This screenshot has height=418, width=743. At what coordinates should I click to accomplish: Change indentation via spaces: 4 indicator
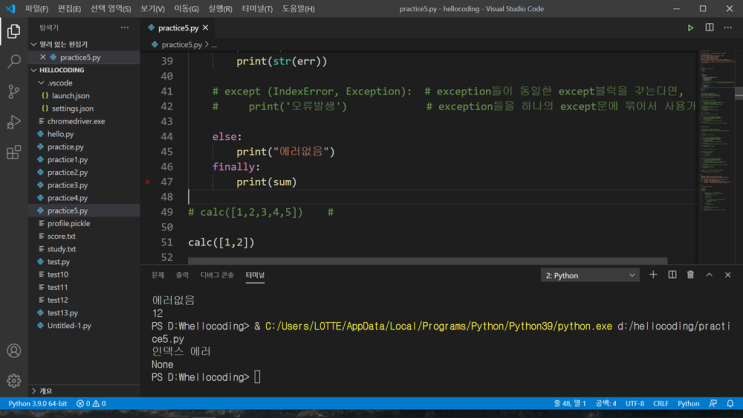tap(606, 403)
